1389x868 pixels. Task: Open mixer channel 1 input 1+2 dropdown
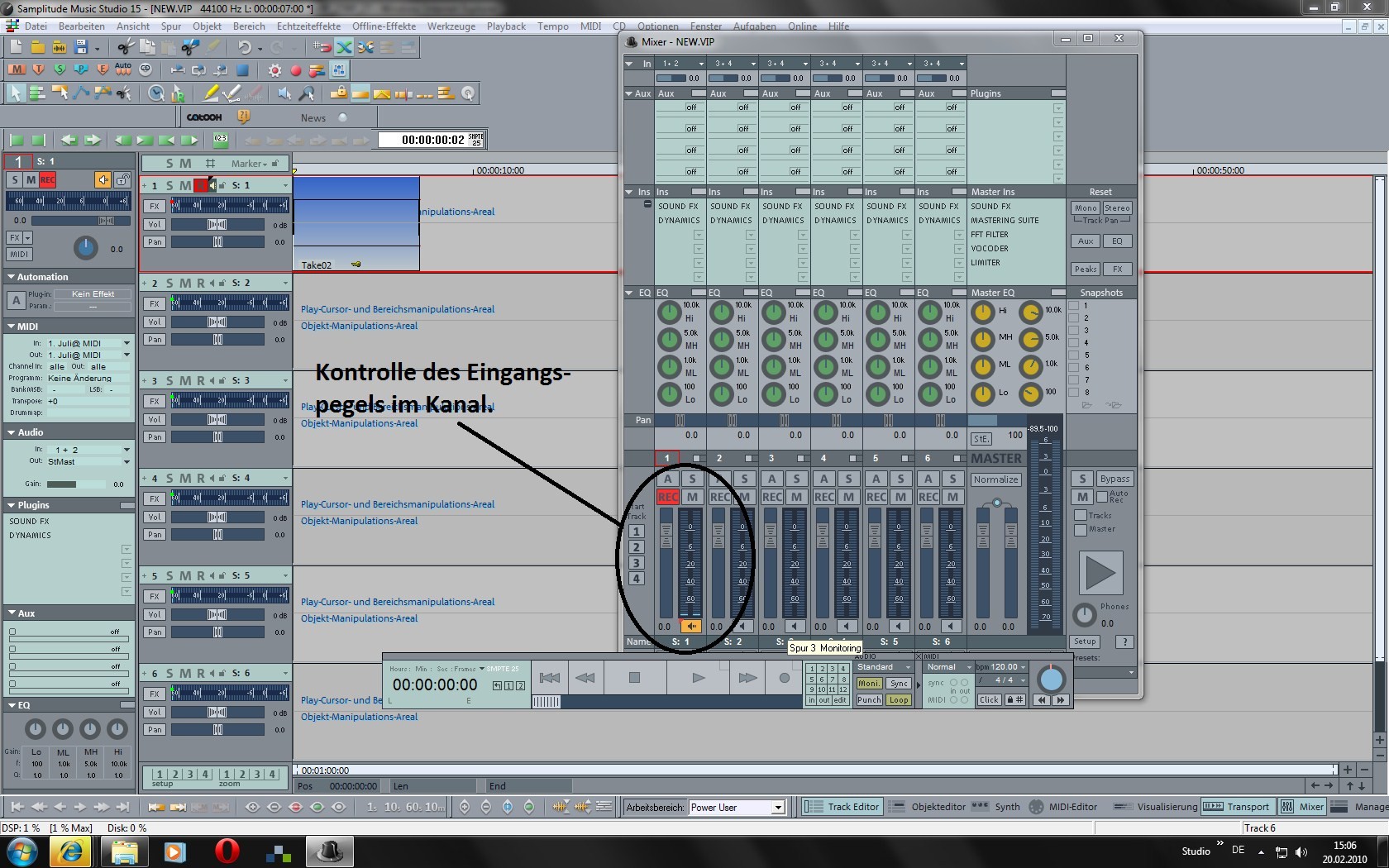681,64
